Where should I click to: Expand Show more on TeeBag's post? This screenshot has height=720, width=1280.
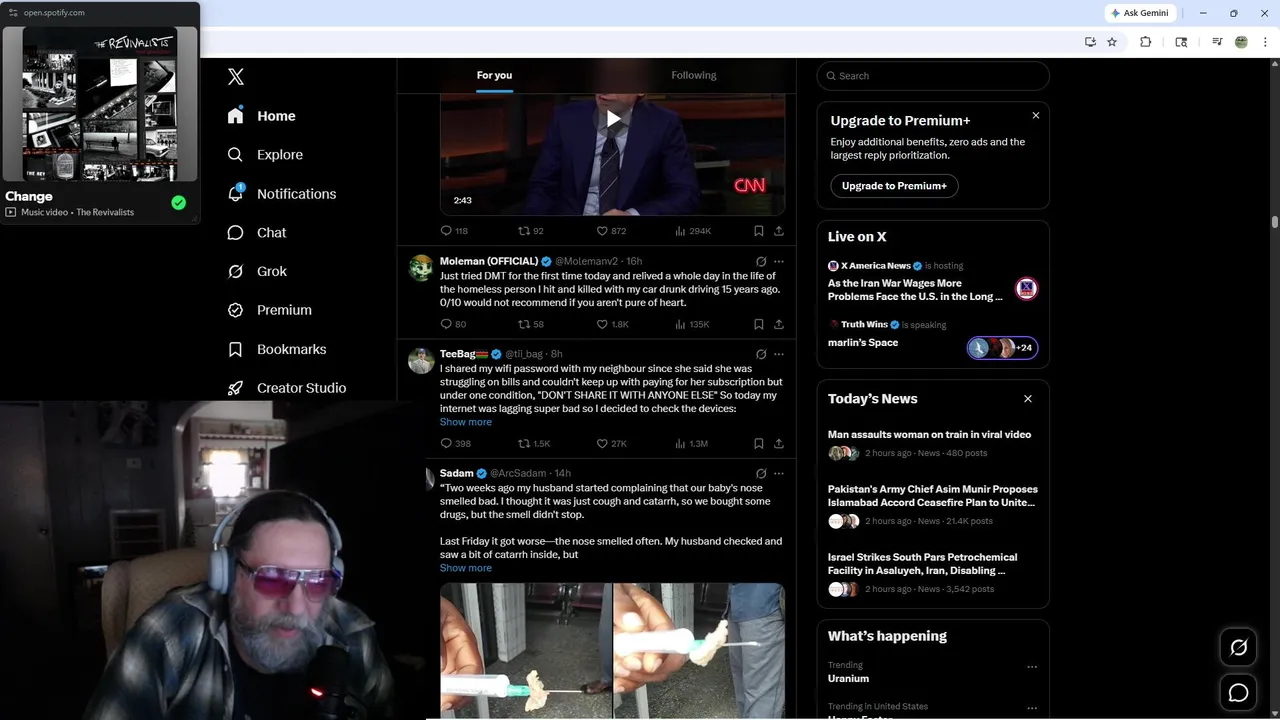point(466,422)
